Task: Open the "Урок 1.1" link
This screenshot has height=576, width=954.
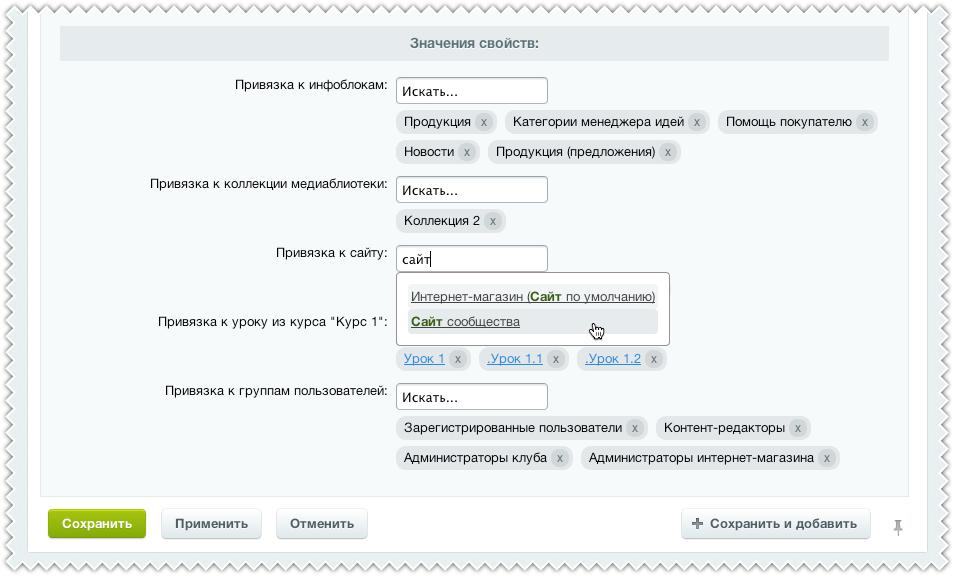Action: tap(517, 358)
